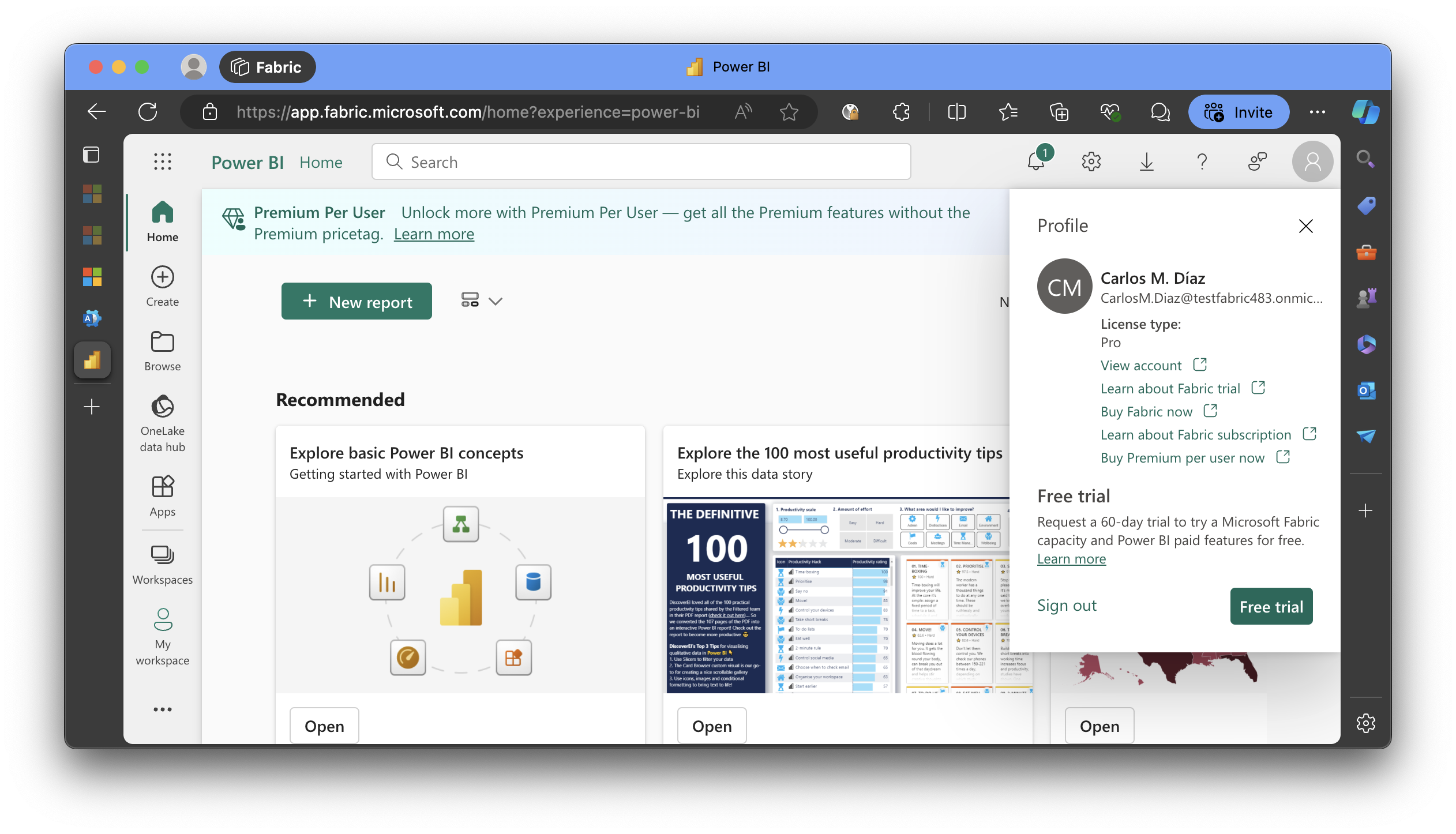Open the Power BI concepts card

click(x=324, y=726)
